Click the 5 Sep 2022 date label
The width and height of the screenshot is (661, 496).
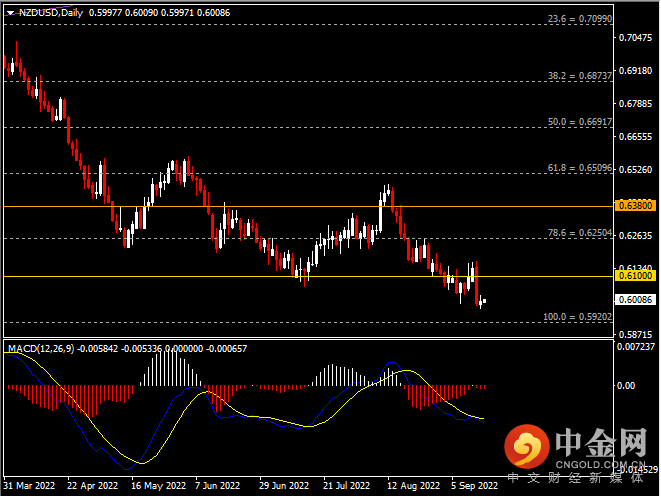tap(475, 486)
